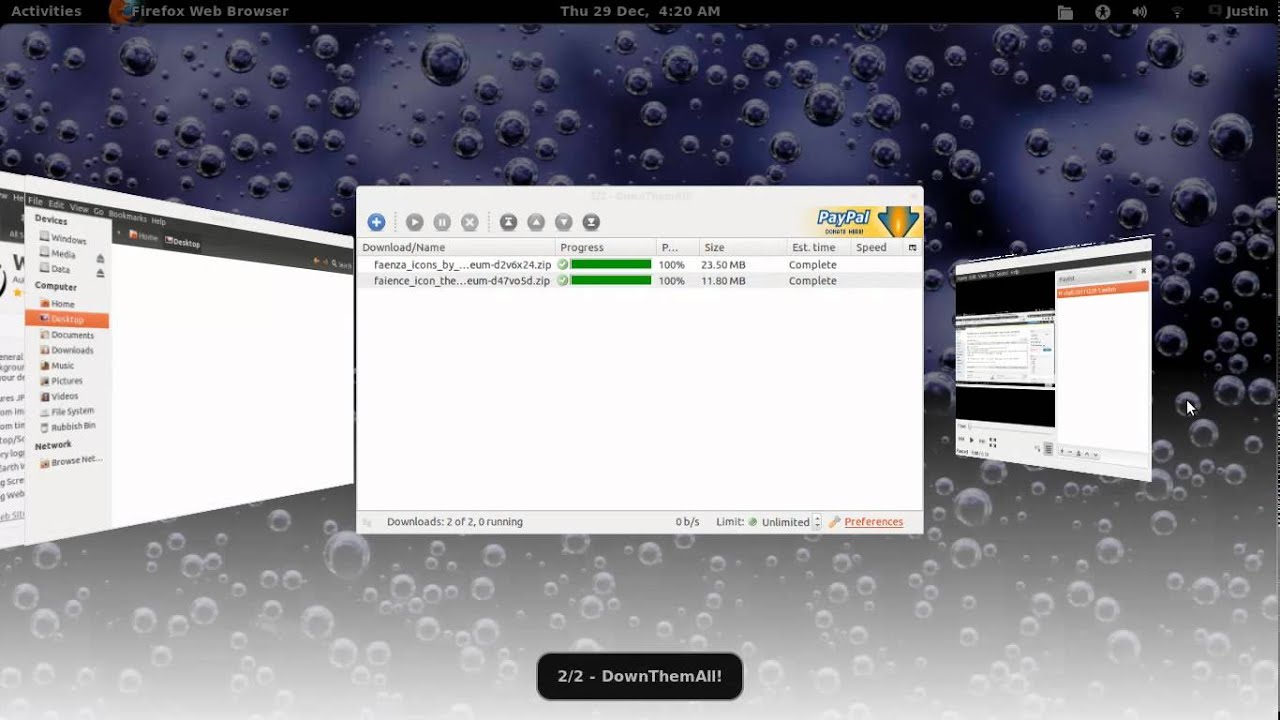Screen dimensions: 1280x720
Task: Open Rubbish Bin in file manager sidebar
Action: tap(67, 426)
